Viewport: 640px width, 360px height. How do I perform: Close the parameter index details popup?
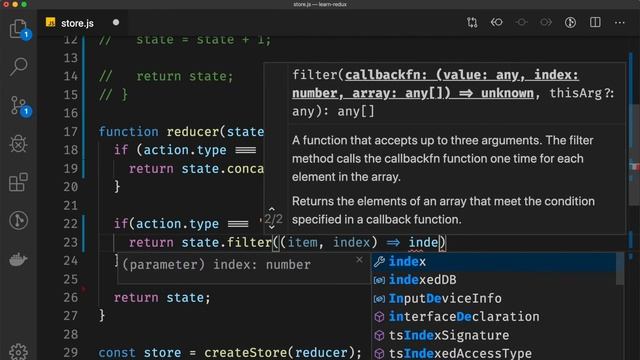click(359, 260)
